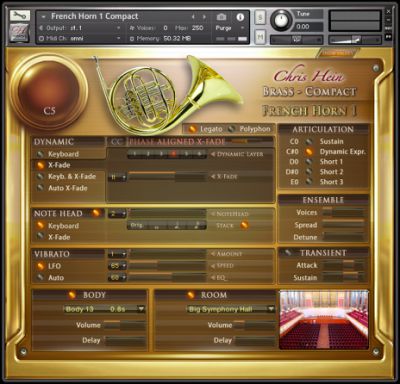Toggle the Body effect LED
Viewport: 400px width, 384px height.
coord(72,295)
